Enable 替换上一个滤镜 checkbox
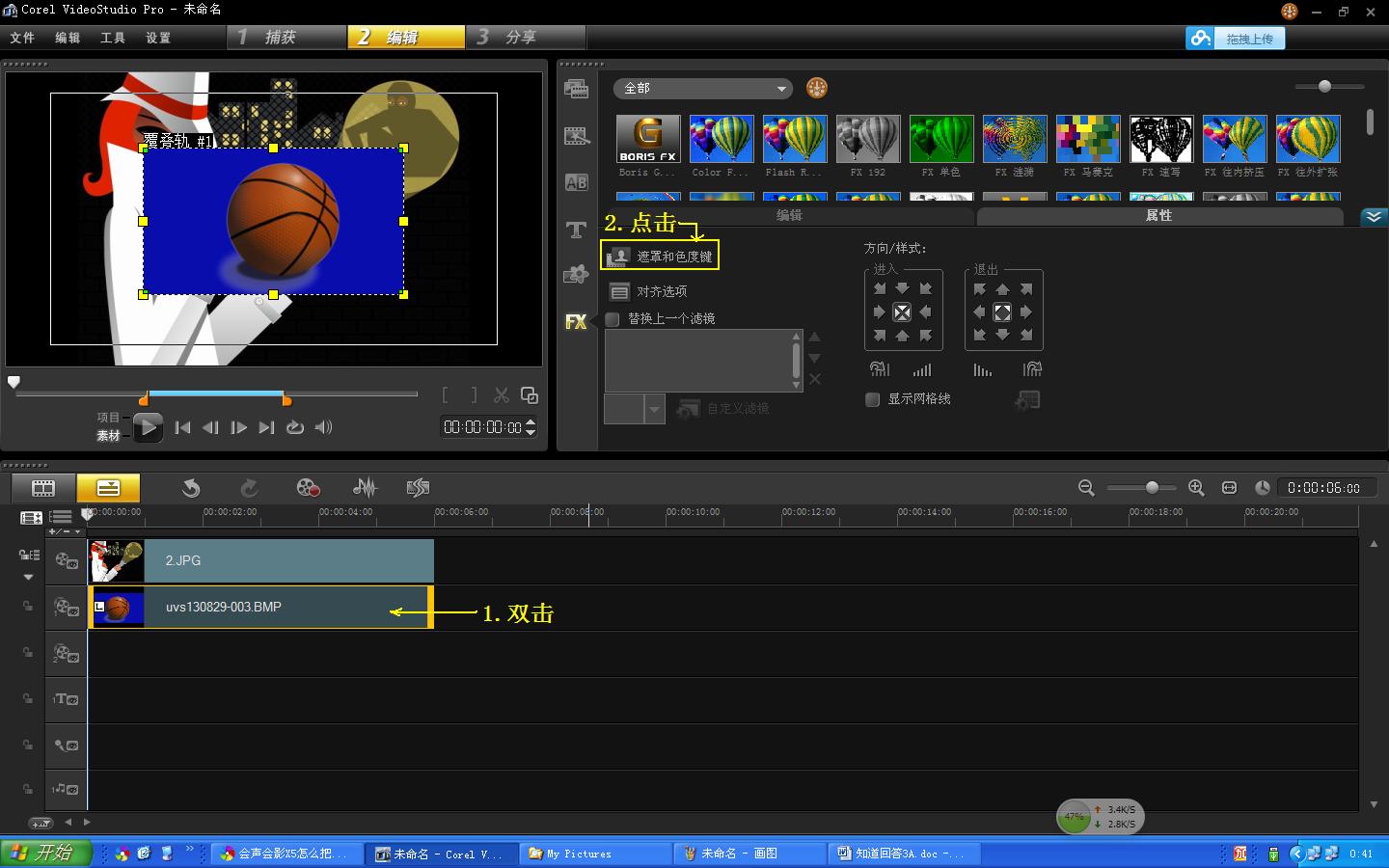The height and width of the screenshot is (868, 1389). click(x=613, y=319)
